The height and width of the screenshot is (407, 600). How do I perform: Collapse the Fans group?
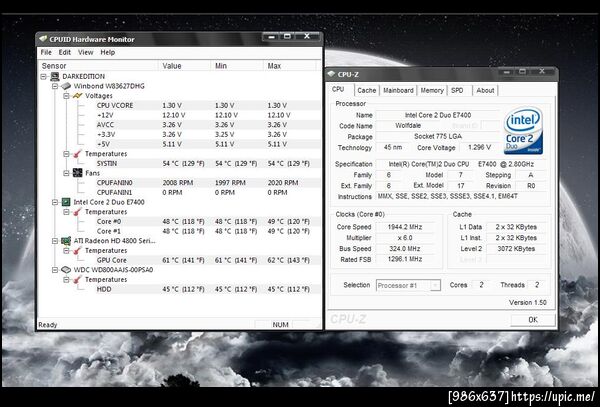point(66,173)
